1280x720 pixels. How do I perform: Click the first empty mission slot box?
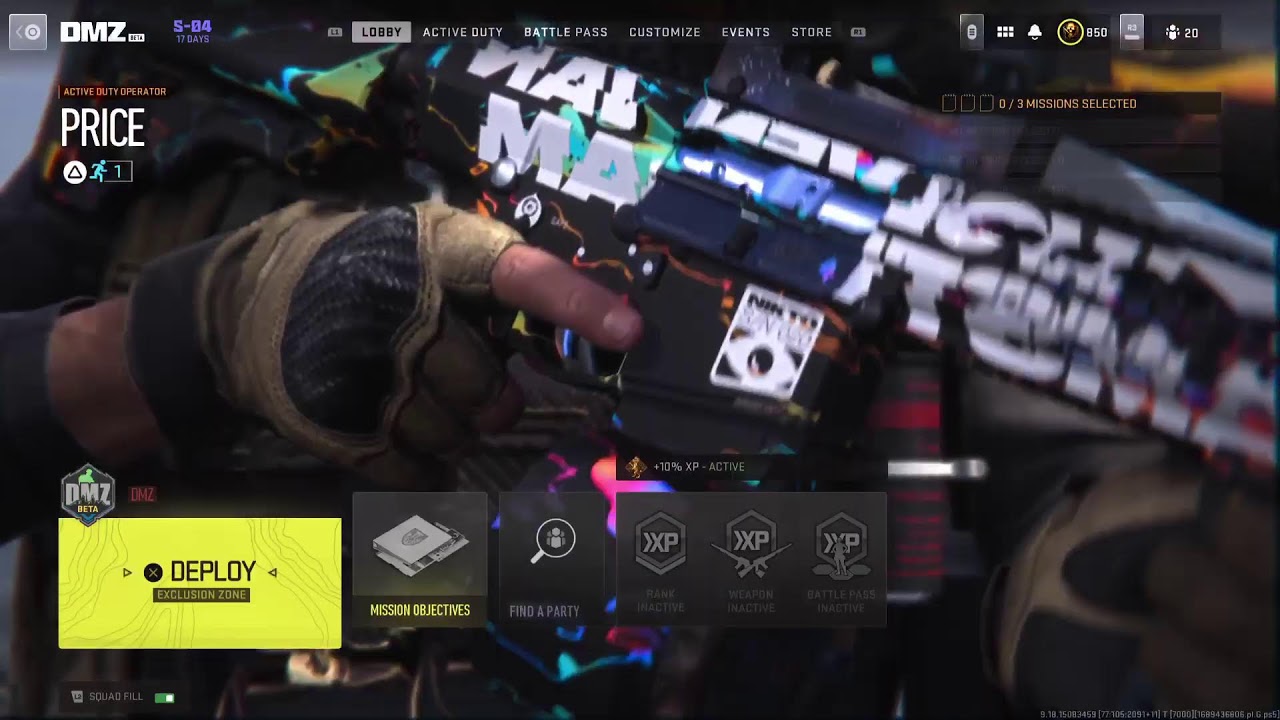tap(949, 103)
